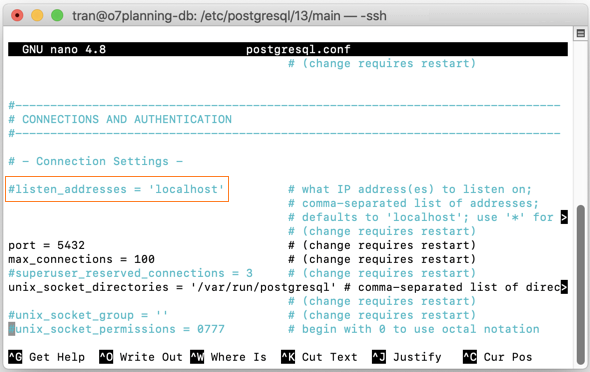Click the vertical scrollbar thumb of the terminal

[581, 284]
